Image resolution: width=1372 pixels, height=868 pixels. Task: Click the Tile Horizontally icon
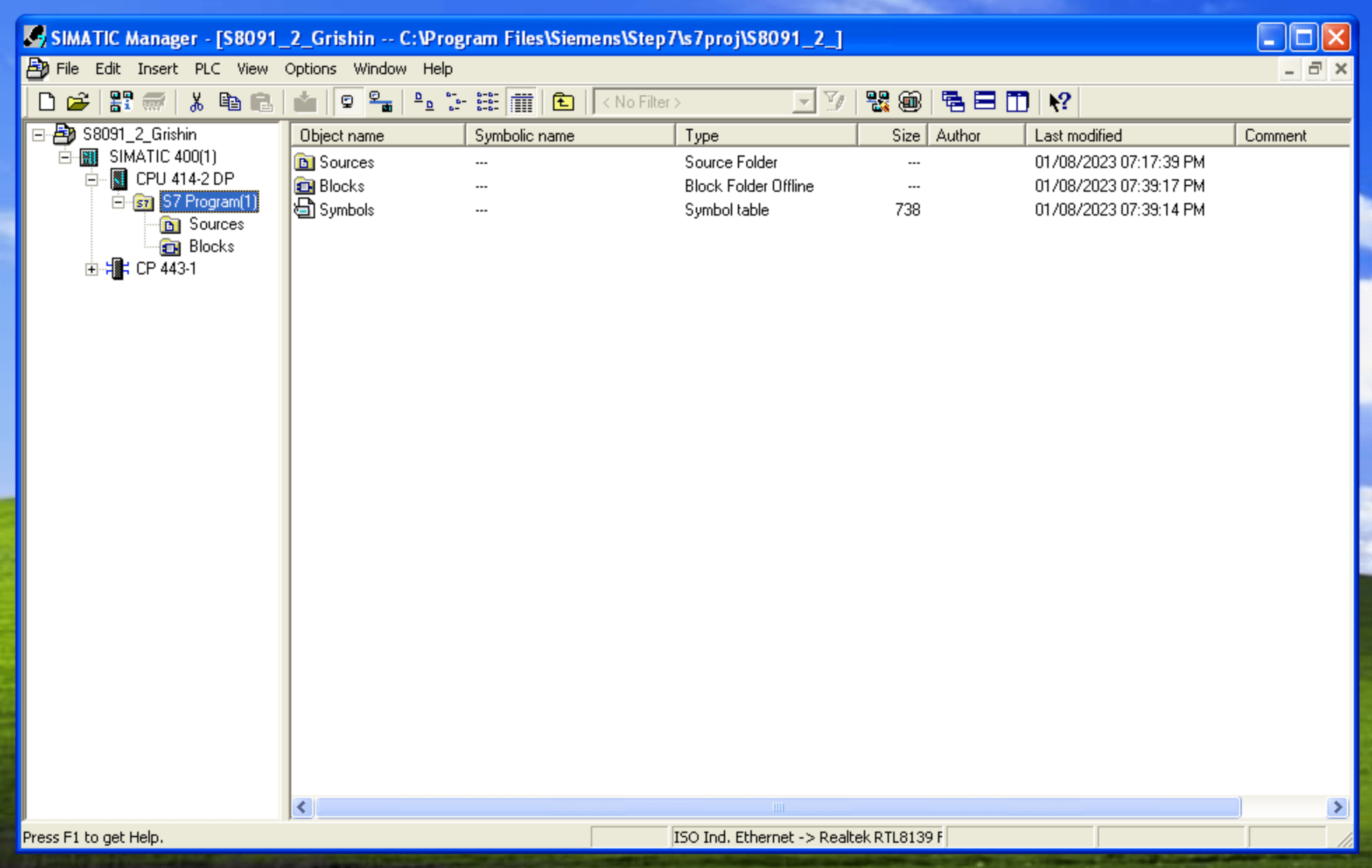pos(985,102)
